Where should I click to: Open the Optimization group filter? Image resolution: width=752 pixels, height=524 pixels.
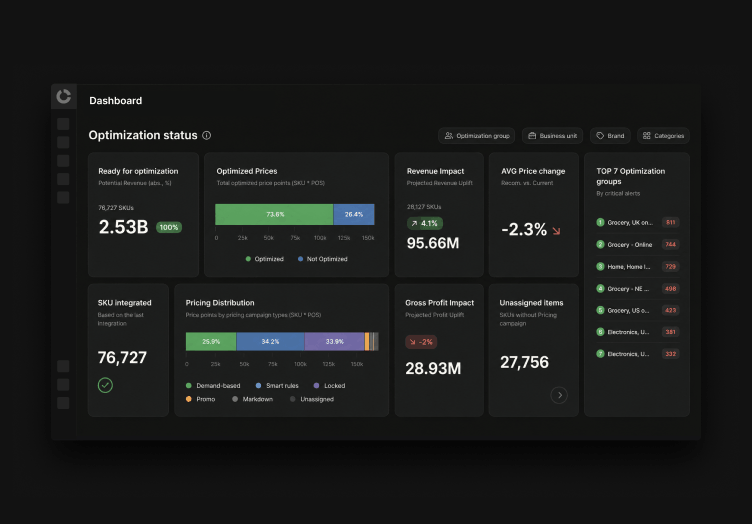click(x=477, y=136)
